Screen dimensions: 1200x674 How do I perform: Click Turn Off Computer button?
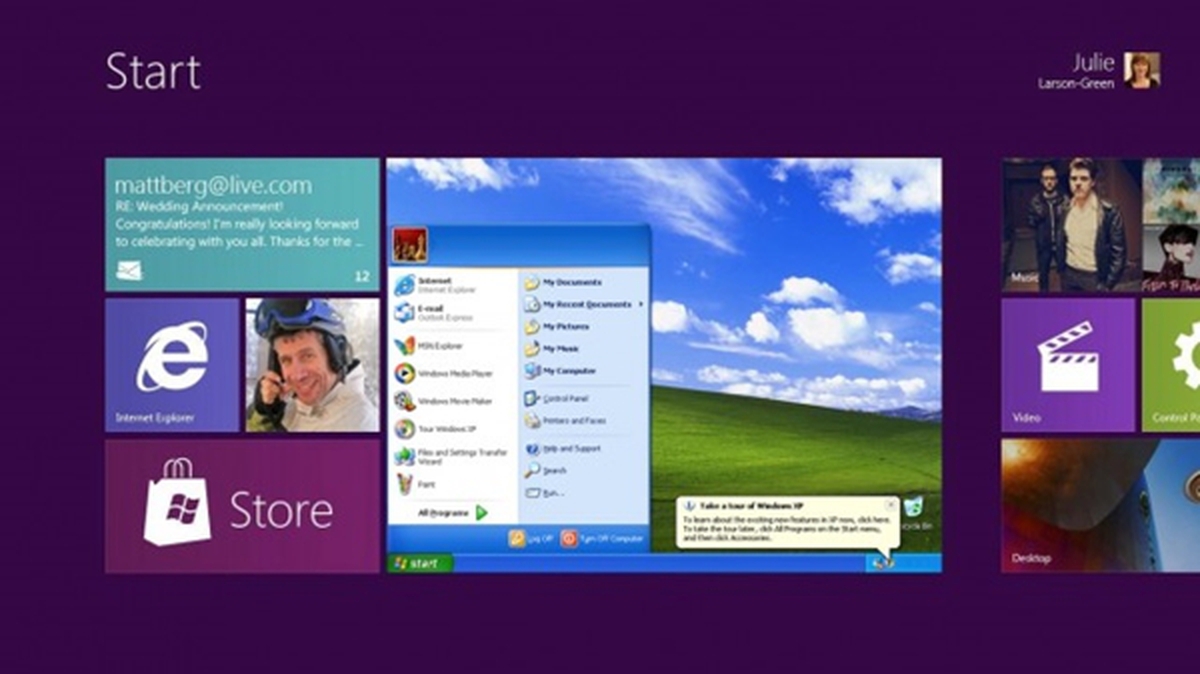pos(602,538)
